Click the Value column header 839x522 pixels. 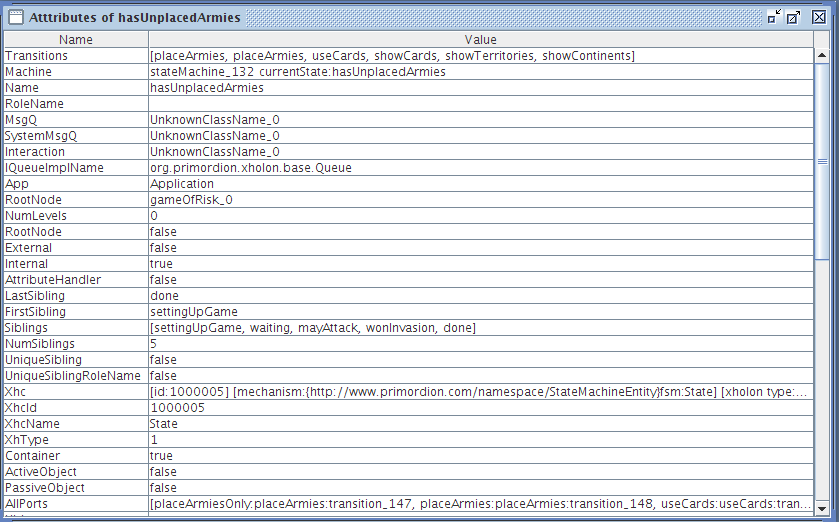(x=480, y=40)
